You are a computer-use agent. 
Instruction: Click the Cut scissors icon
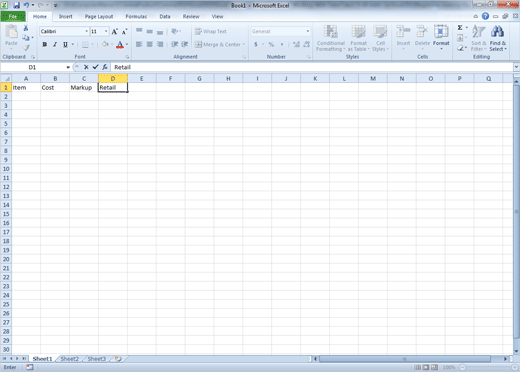(26, 29)
